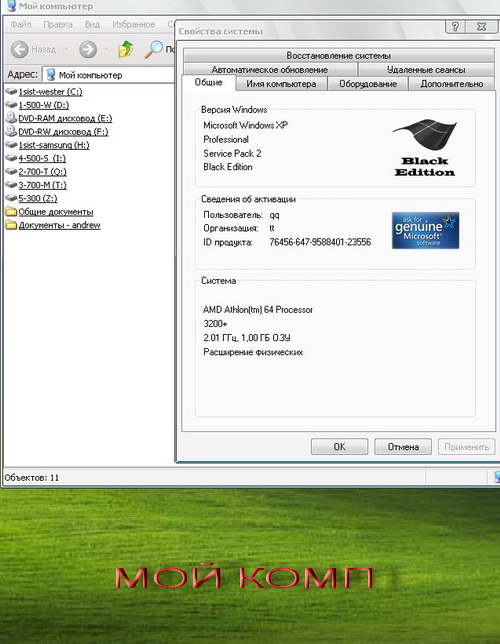
Task: Click the Объектов: 11 status bar text
Action: coord(32,478)
